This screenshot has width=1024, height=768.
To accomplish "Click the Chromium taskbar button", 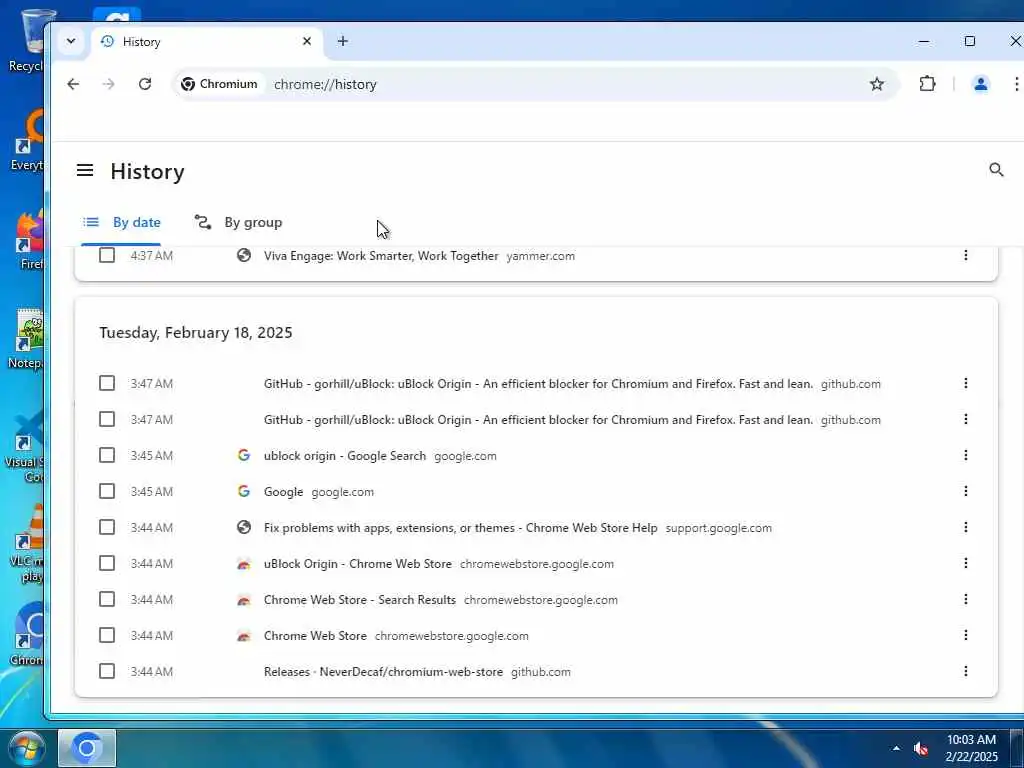I will pyautogui.click(x=87, y=748).
